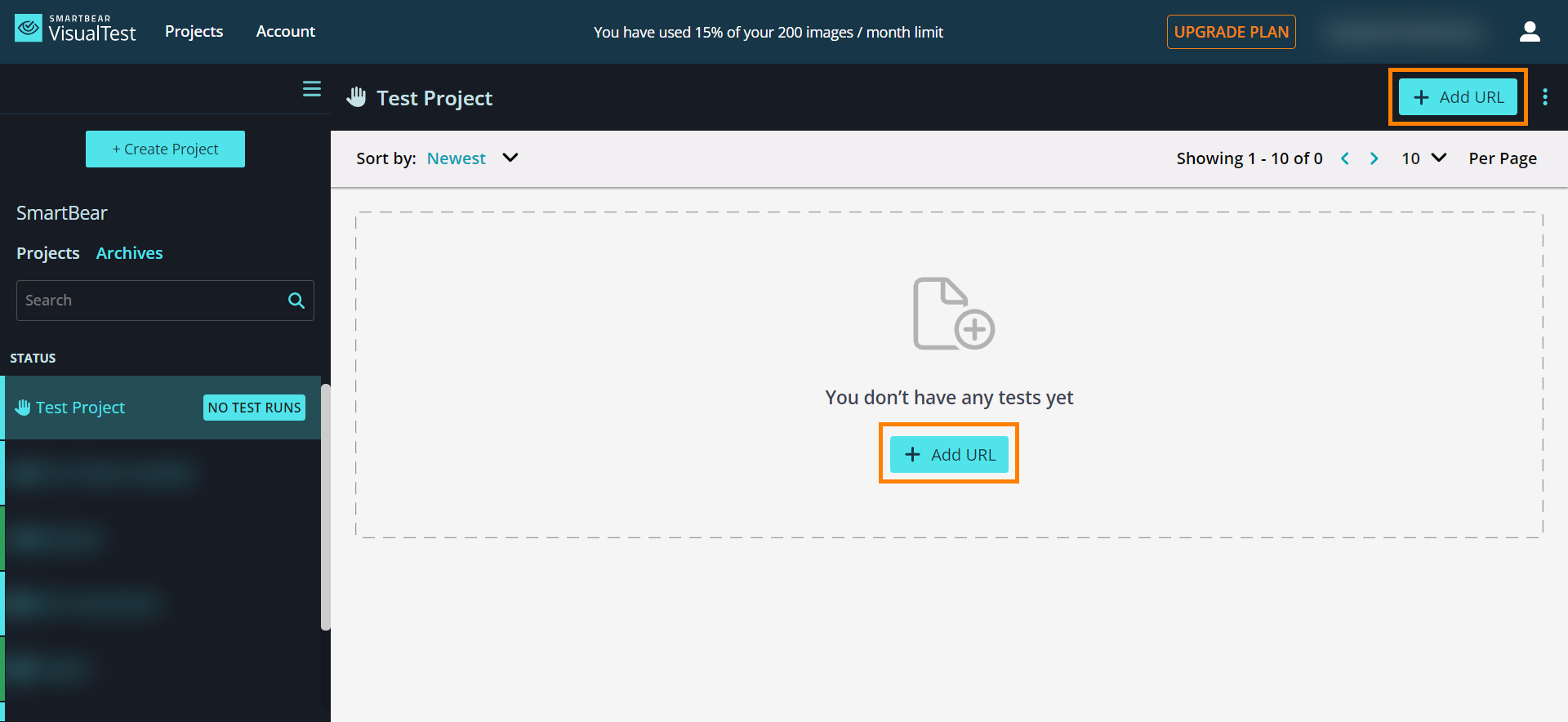The image size is (1568, 722).
Task: Open the Account menu
Action: [x=285, y=31]
